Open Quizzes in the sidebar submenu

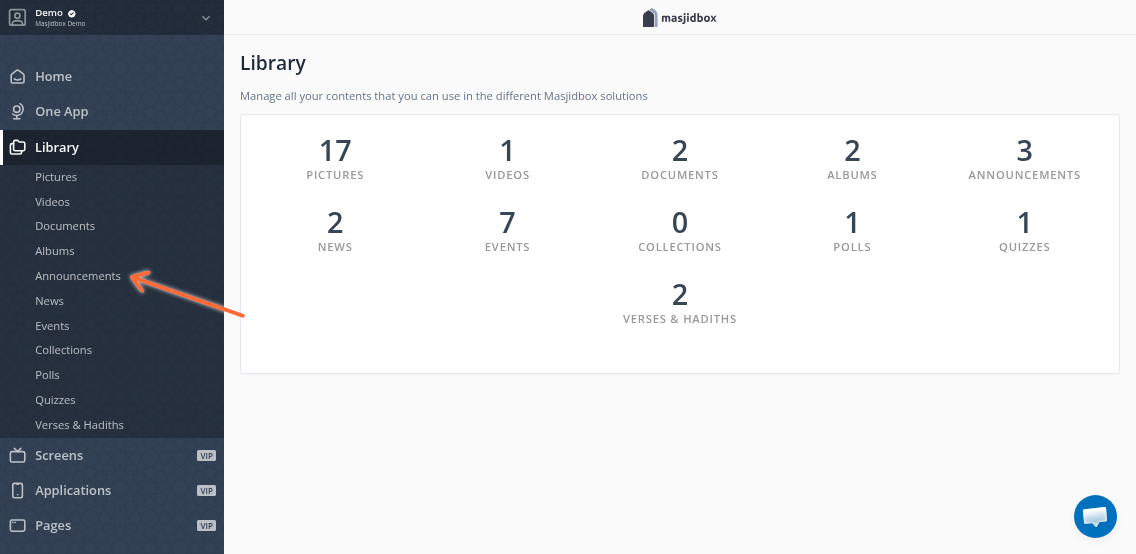[x=55, y=400]
